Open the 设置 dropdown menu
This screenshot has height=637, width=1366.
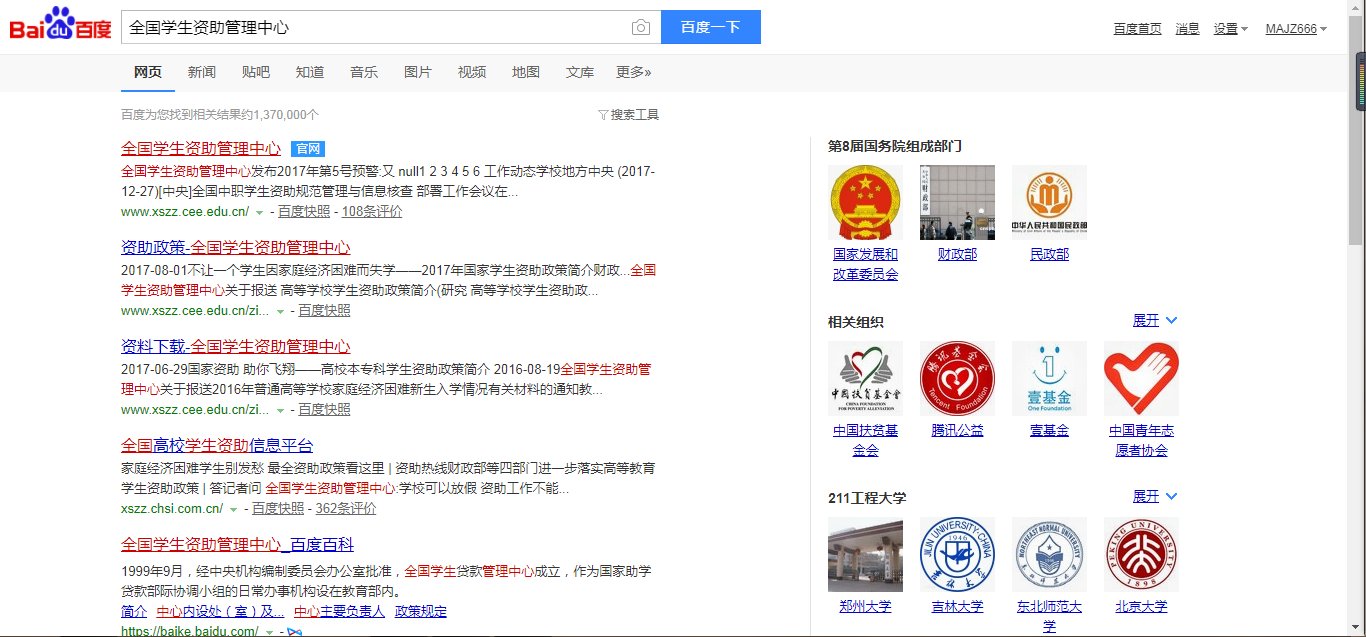(1229, 29)
